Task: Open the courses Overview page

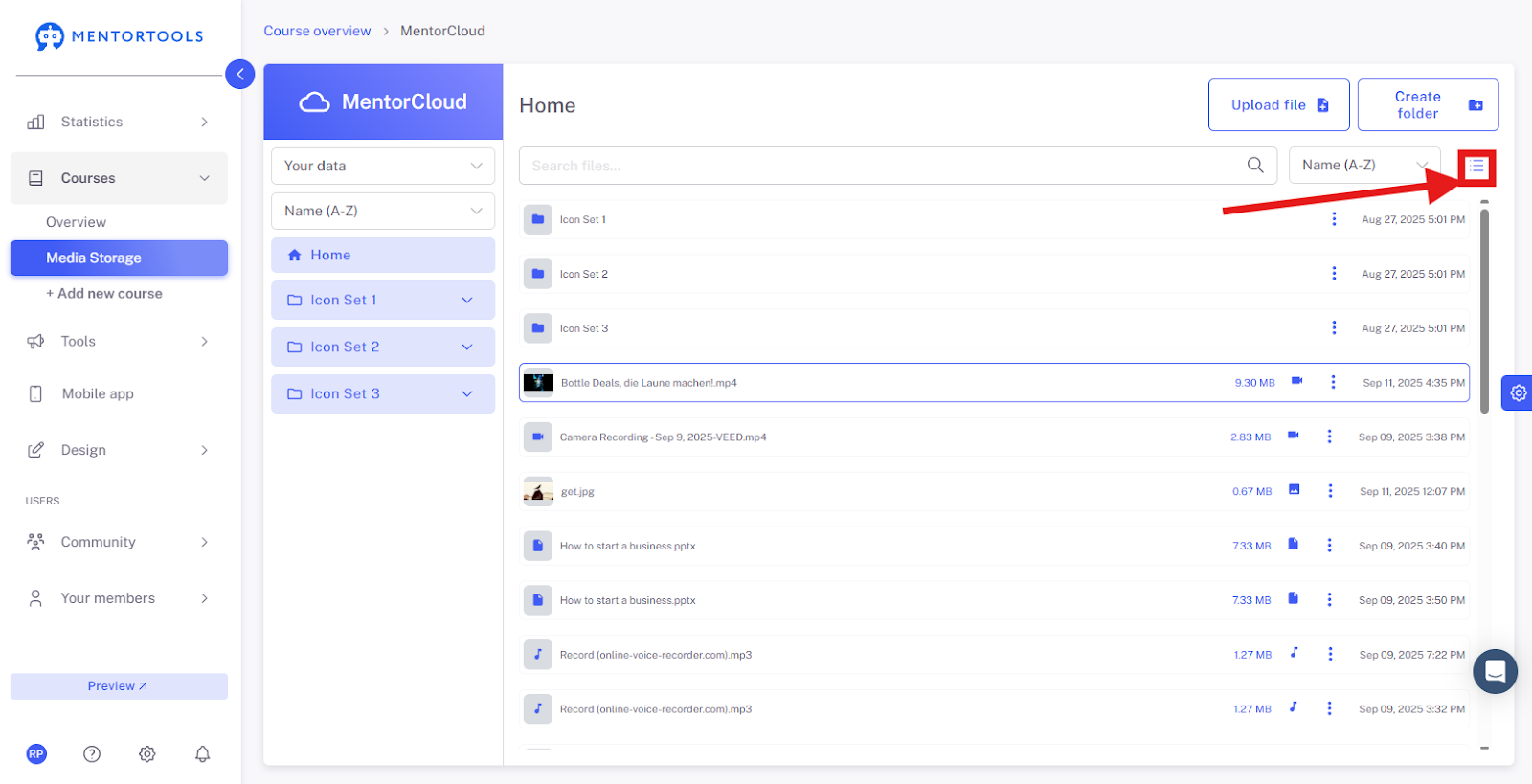Action: pyautogui.click(x=77, y=222)
